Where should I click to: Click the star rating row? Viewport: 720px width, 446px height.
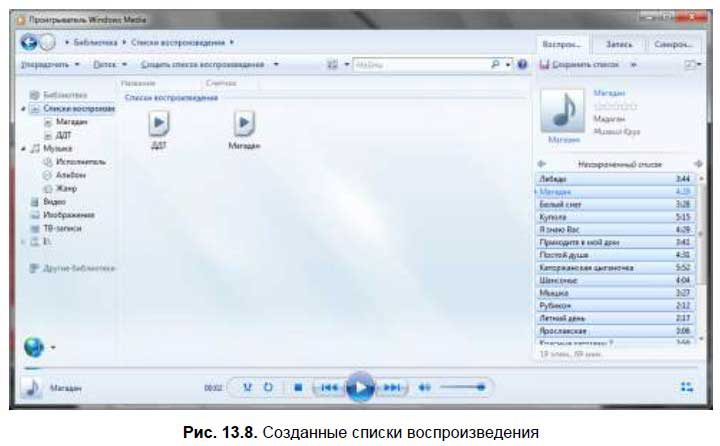coord(615,106)
